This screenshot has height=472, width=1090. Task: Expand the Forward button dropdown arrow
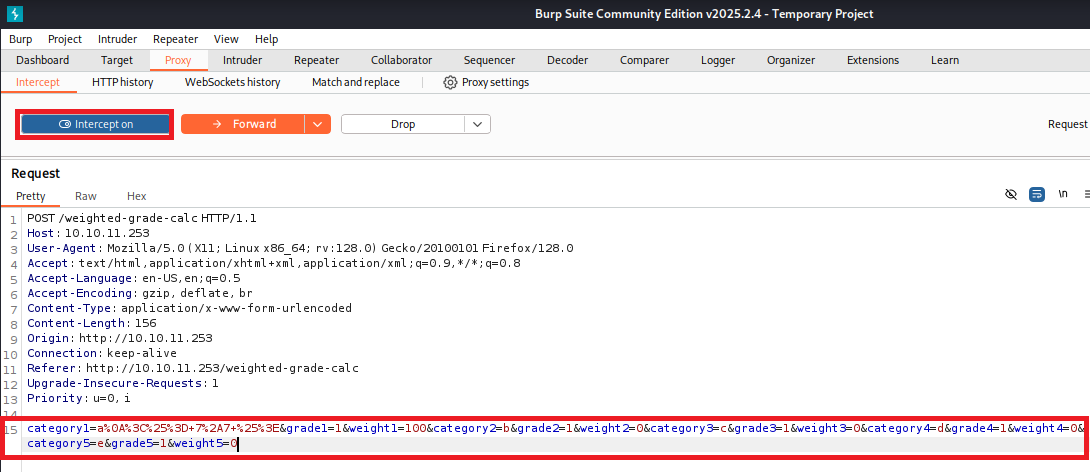(317, 124)
